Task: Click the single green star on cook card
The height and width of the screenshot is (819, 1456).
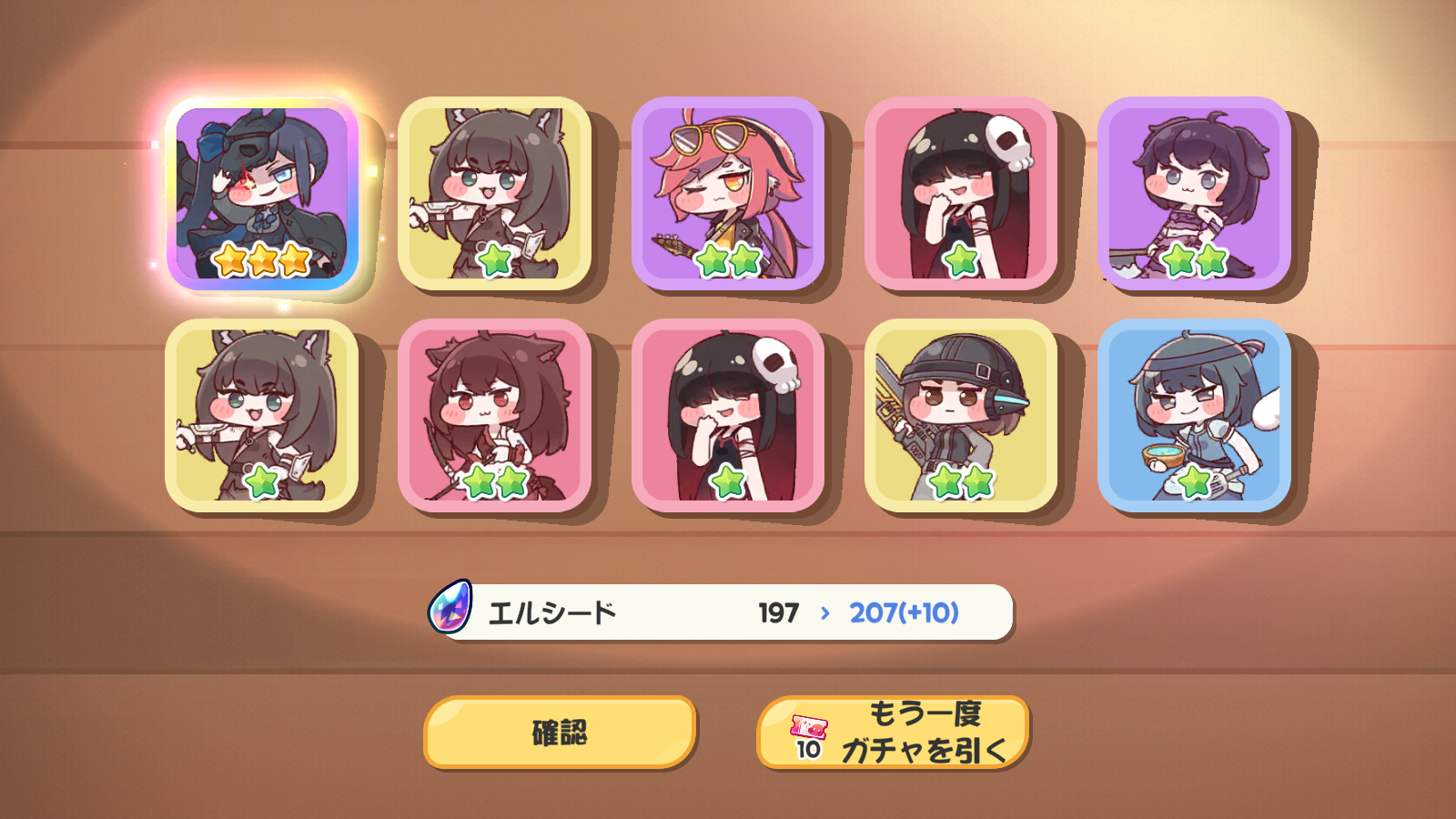Action: pyautogui.click(x=1194, y=481)
